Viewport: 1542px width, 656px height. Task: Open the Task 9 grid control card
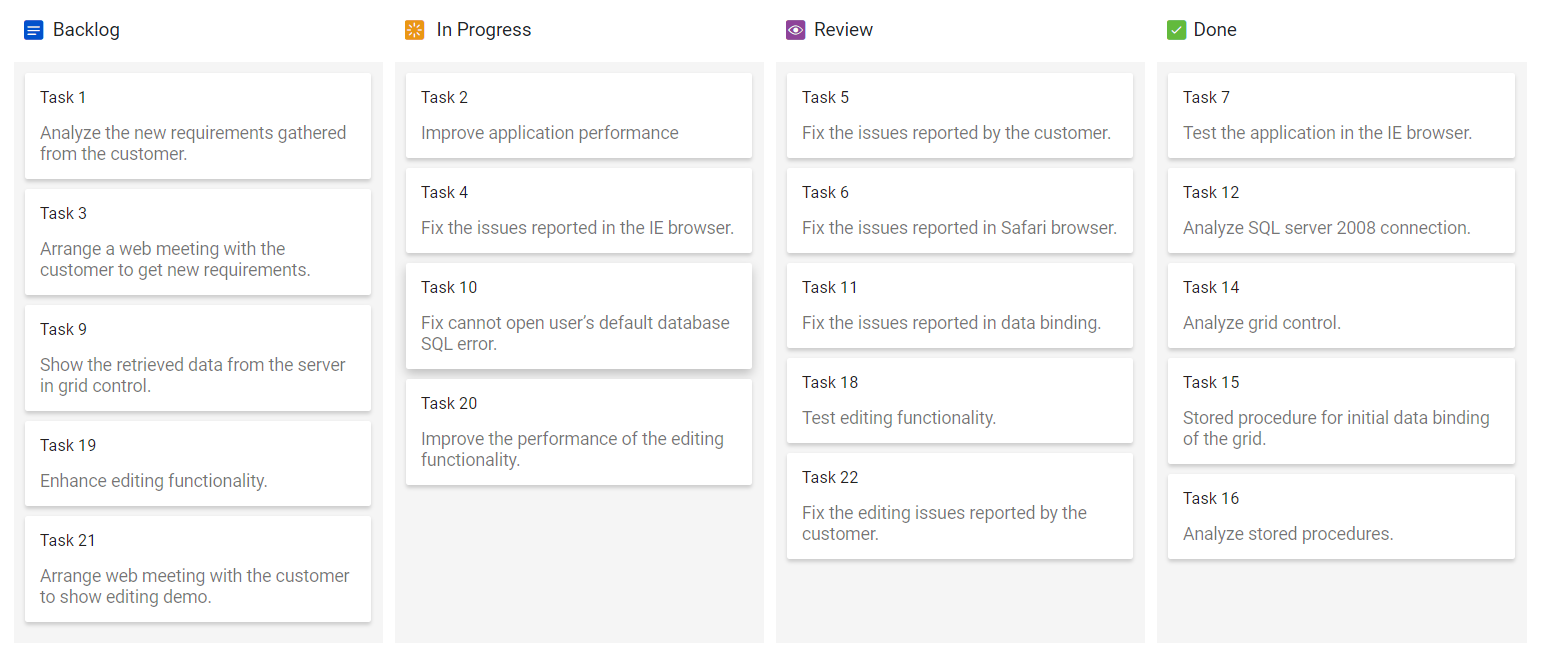click(198, 358)
